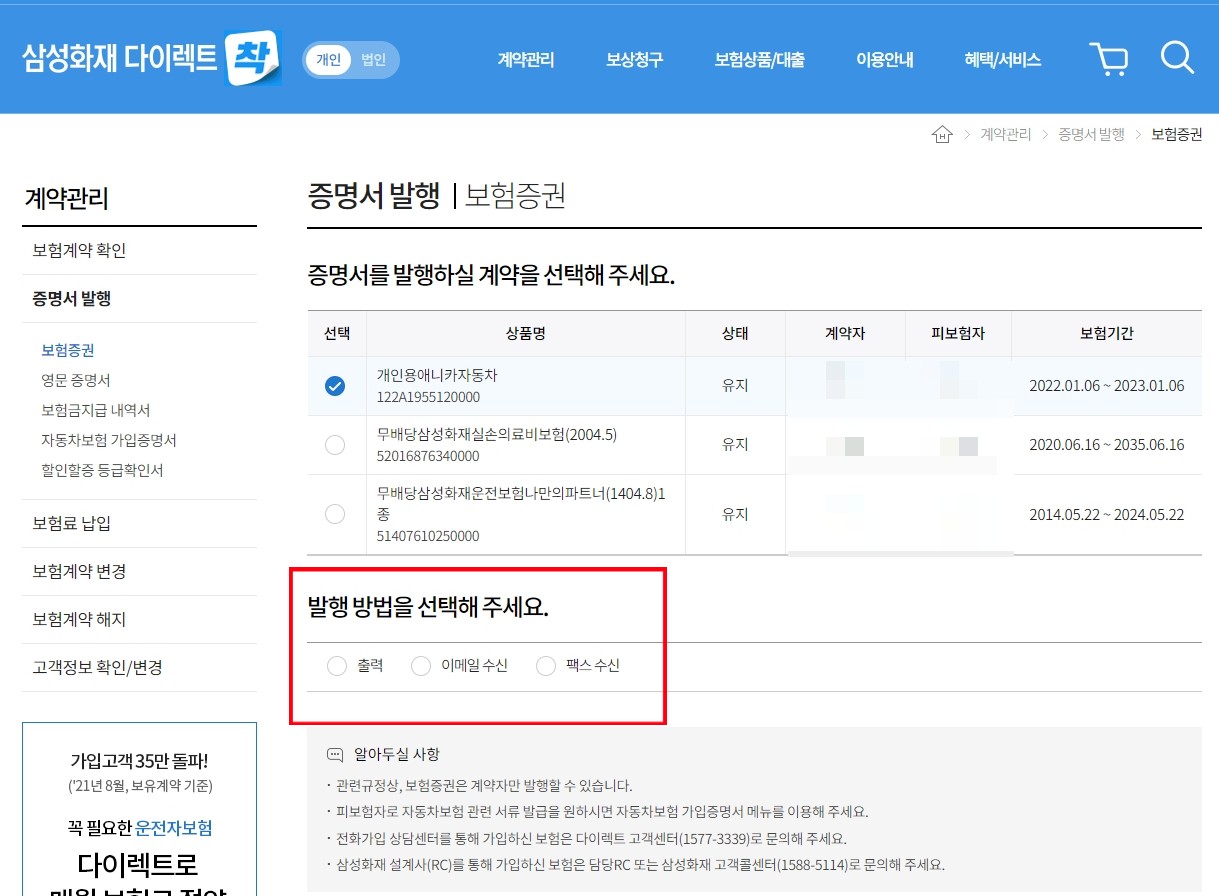Click the 증명서 발행 breadcrumb link

[1091, 134]
